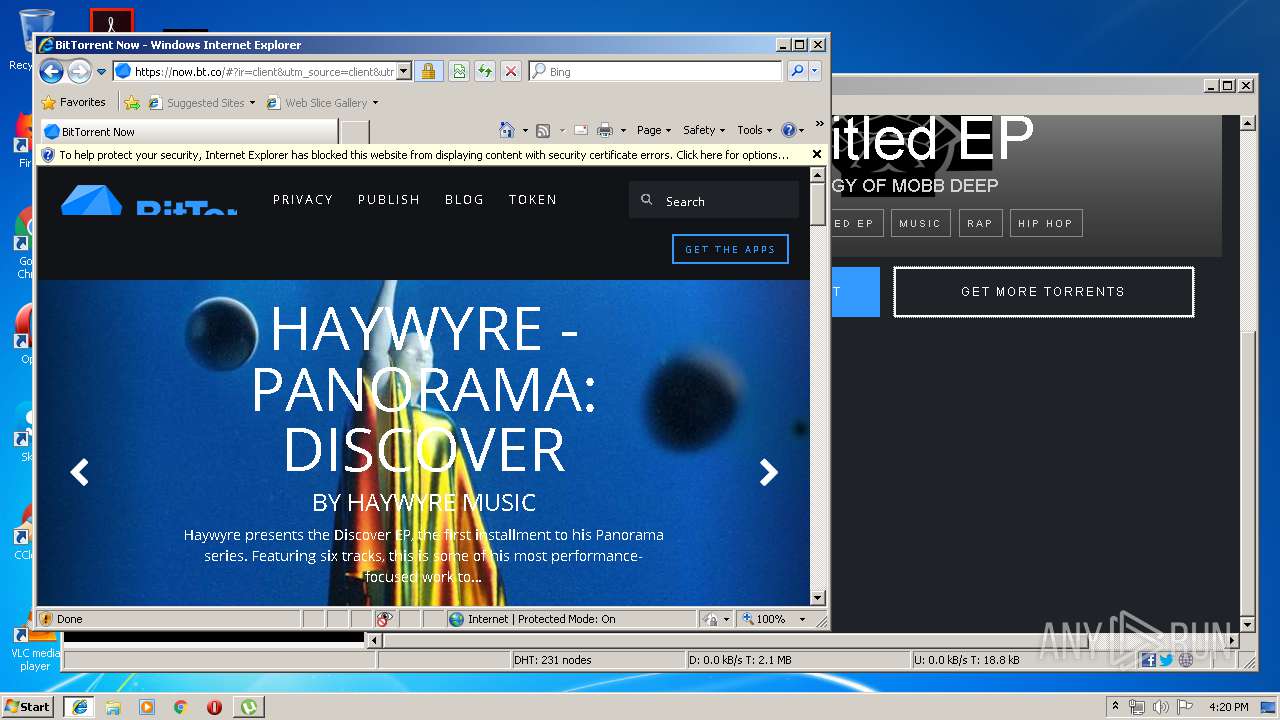Click the Twitter icon in uTorrent status bar

(1166, 660)
